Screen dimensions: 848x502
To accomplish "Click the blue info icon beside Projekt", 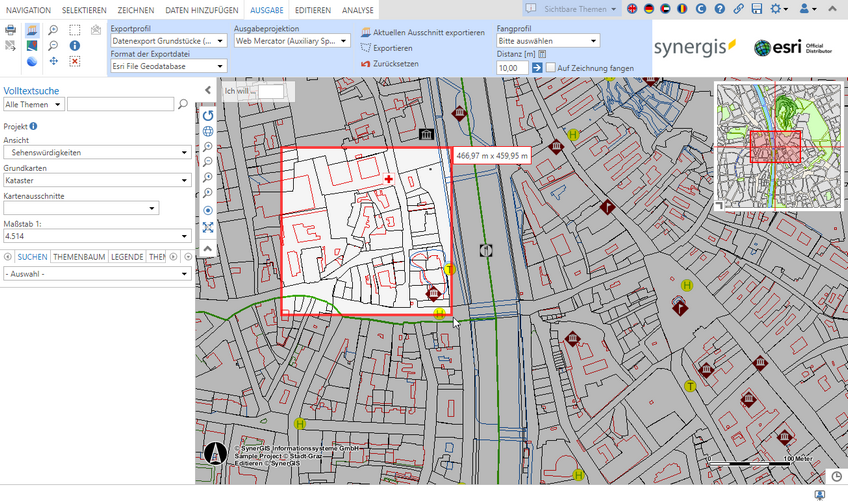I will click(x=34, y=127).
